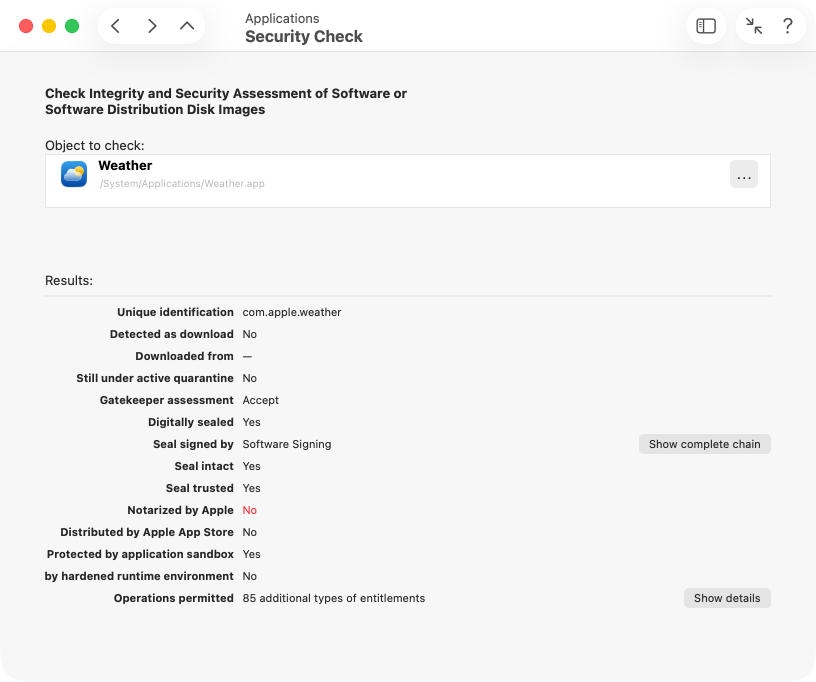Select the com.apple.weather identifier
The height and width of the screenshot is (682, 816).
(x=292, y=312)
